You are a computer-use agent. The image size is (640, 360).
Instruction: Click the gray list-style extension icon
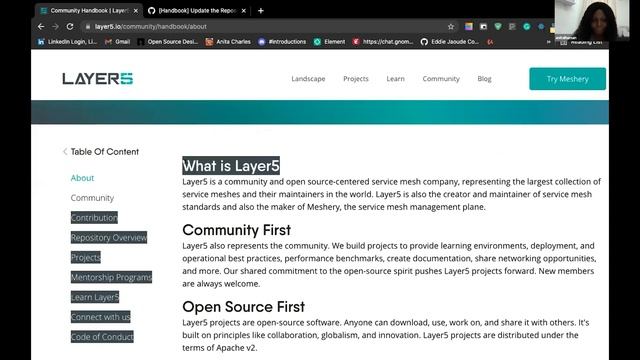coord(512,27)
